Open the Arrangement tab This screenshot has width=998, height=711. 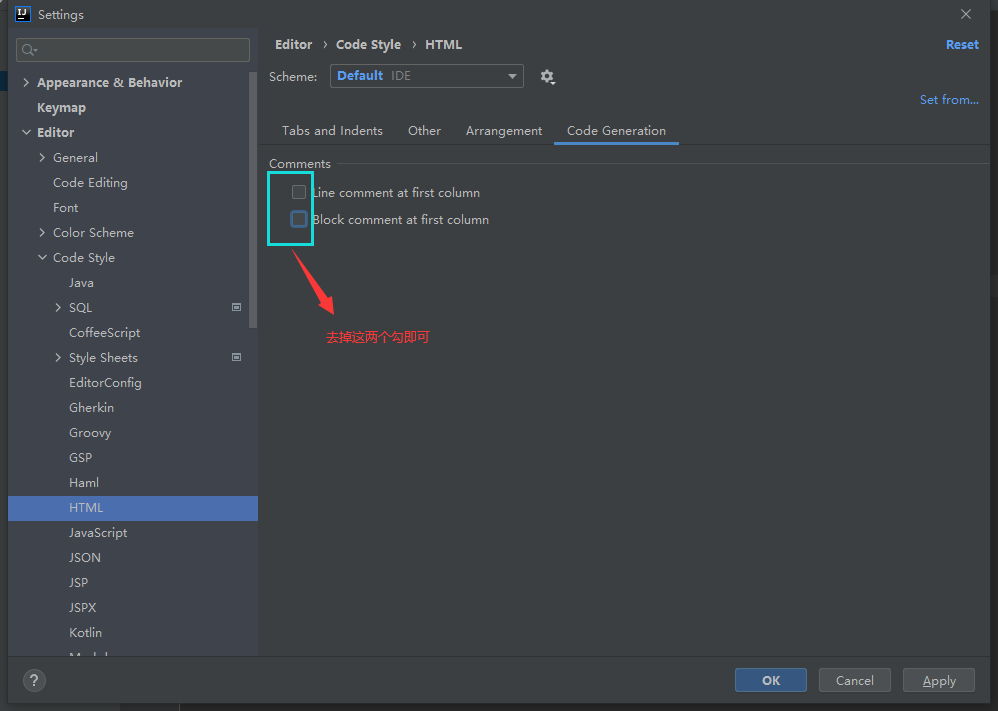click(x=504, y=131)
